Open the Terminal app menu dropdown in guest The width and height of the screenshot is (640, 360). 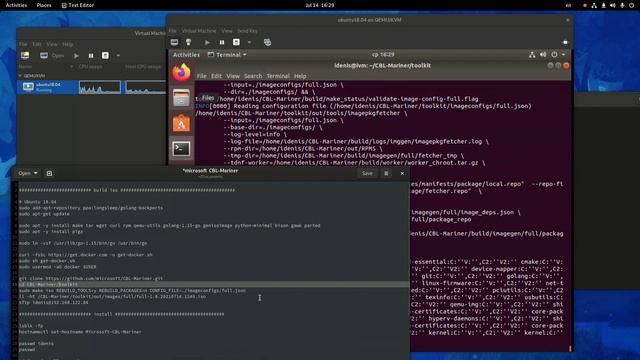point(227,55)
